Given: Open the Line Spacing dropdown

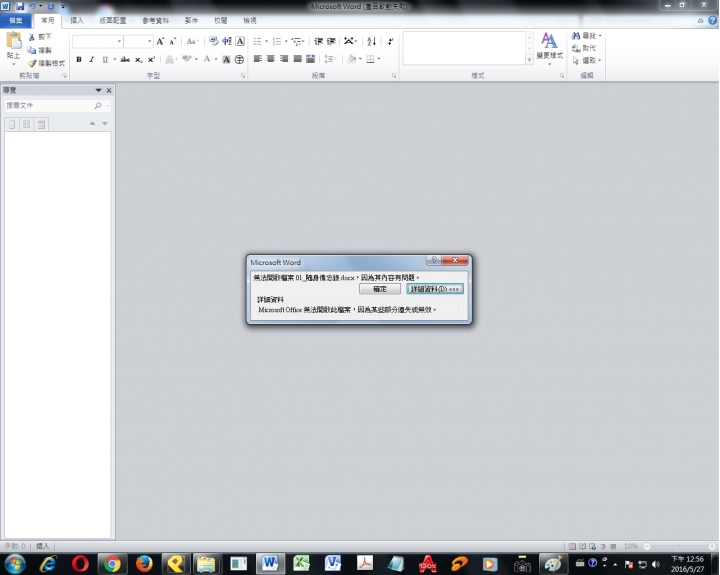Looking at the screenshot, I should coord(330,59).
